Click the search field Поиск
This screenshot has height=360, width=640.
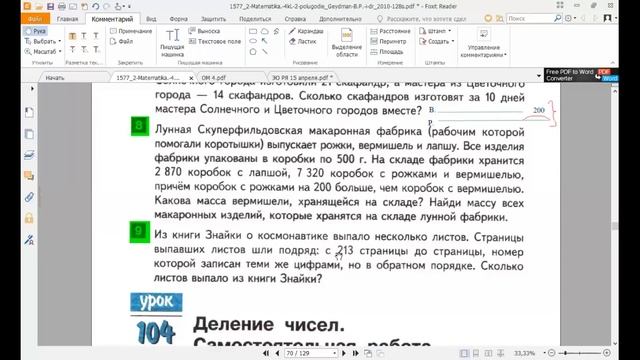[529, 18]
